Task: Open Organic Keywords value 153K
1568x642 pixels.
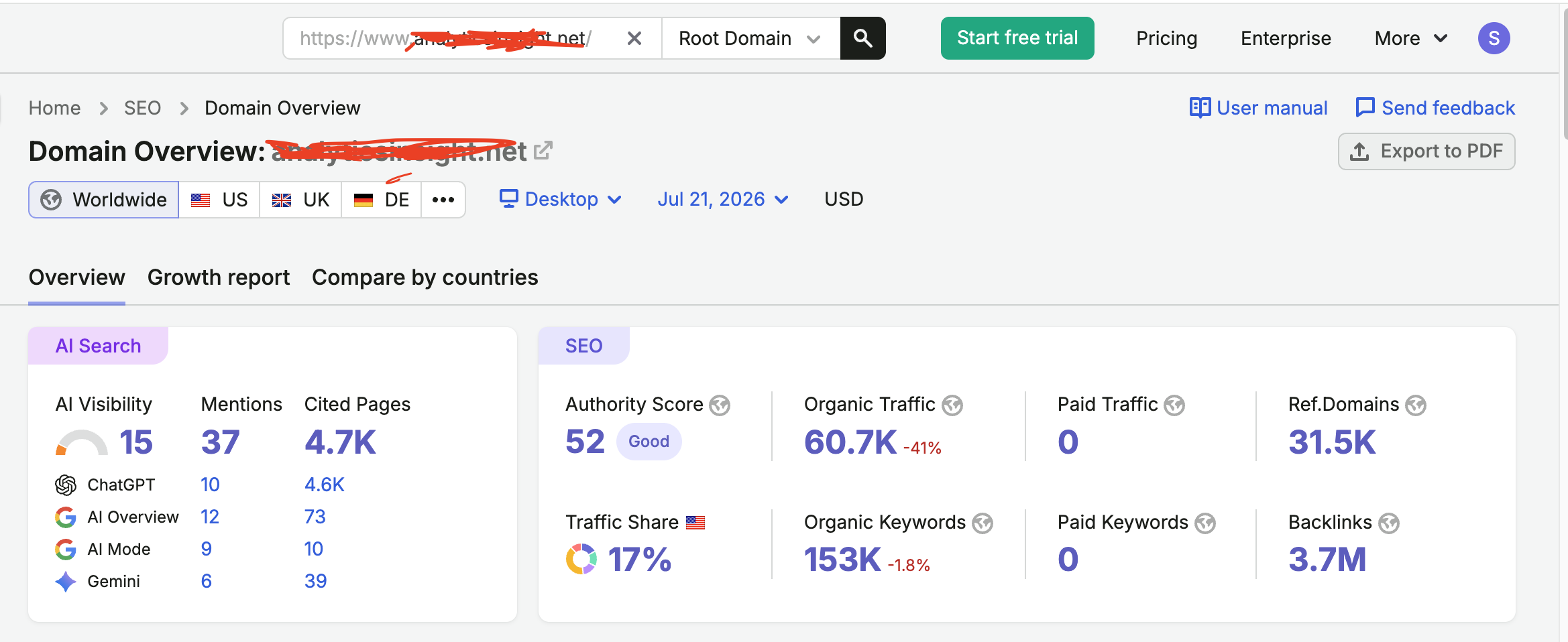Action: (842, 560)
